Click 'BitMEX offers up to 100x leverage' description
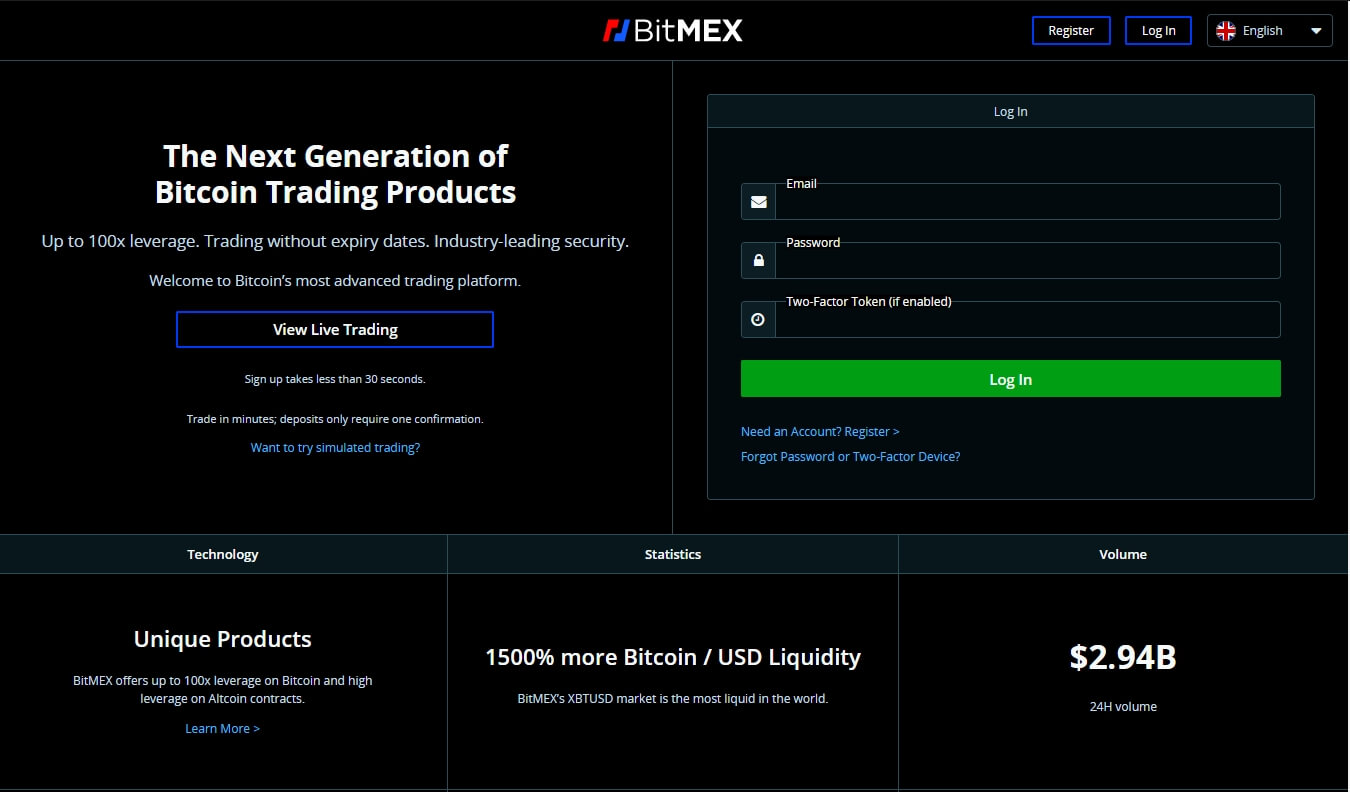Image resolution: width=1350 pixels, height=792 pixels. (223, 689)
